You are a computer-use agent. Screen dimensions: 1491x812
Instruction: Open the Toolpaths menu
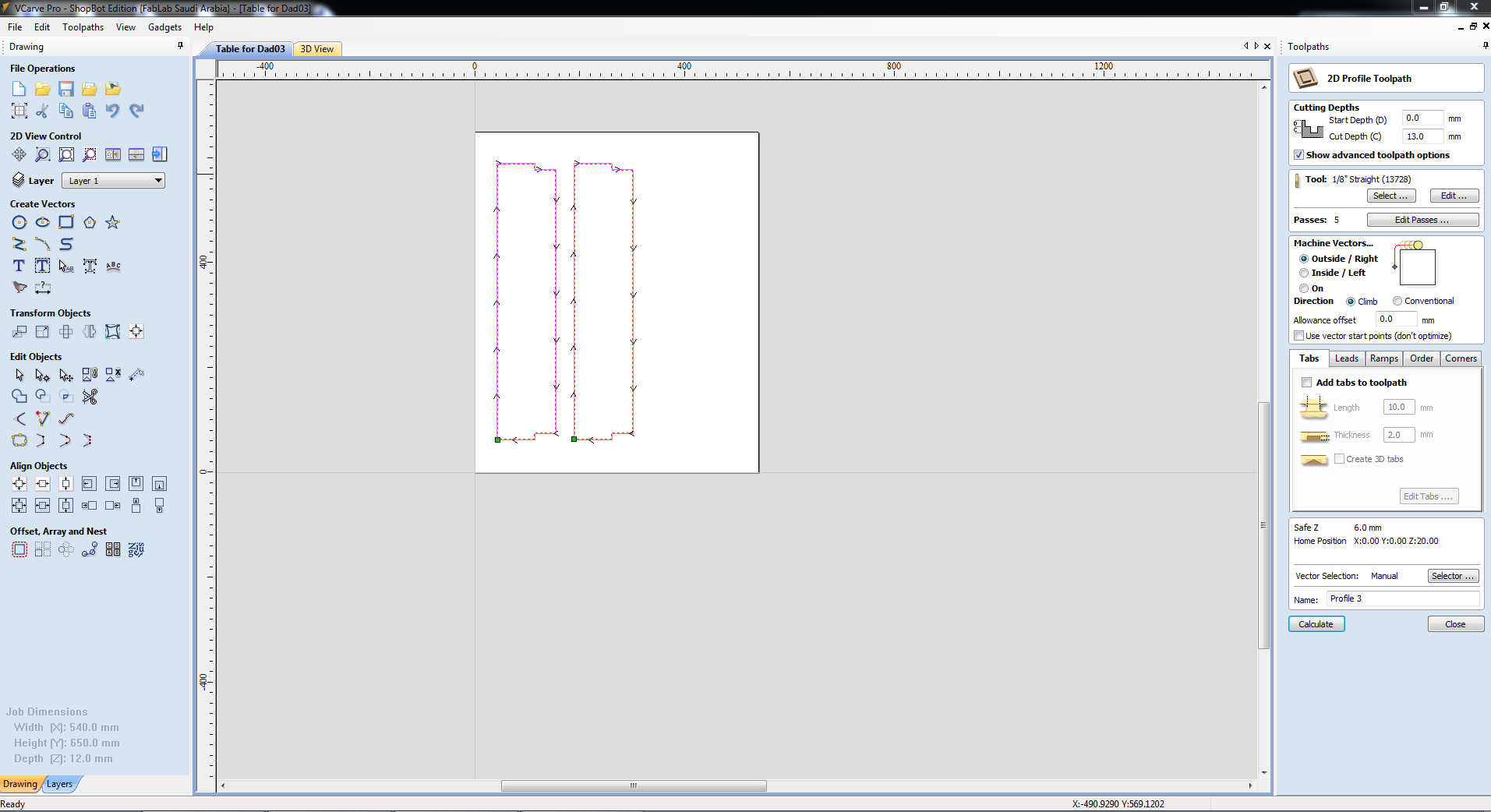83,27
